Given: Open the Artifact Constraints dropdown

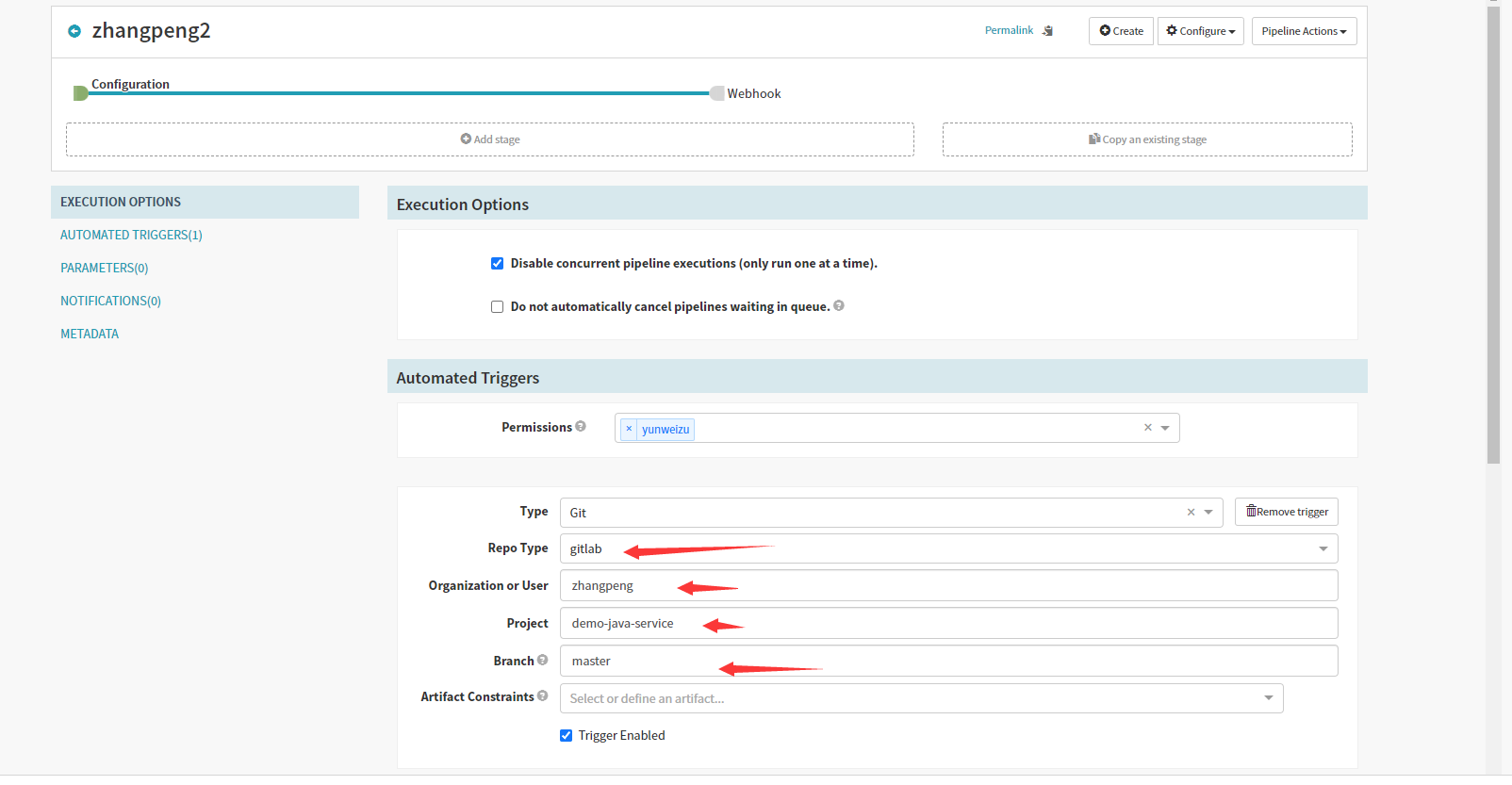Looking at the screenshot, I should (922, 698).
